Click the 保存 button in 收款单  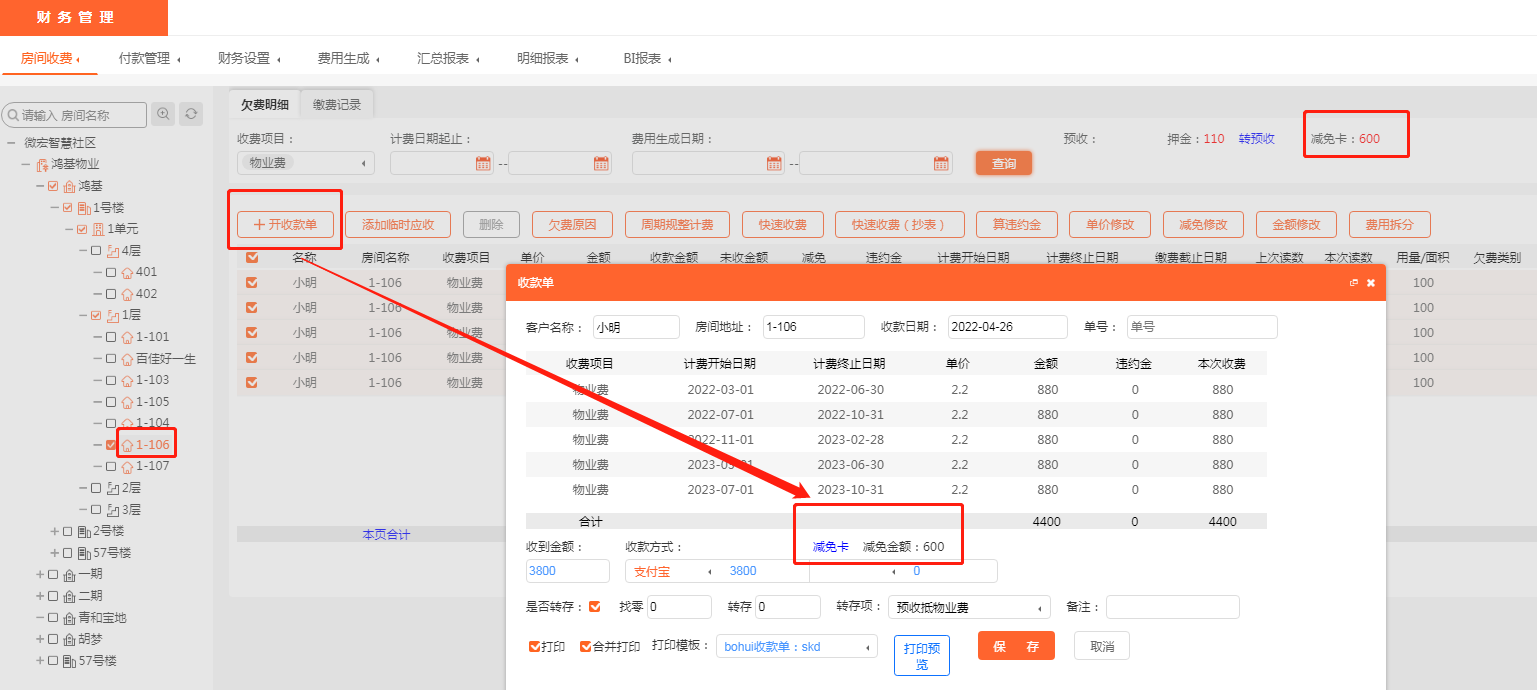(1015, 646)
